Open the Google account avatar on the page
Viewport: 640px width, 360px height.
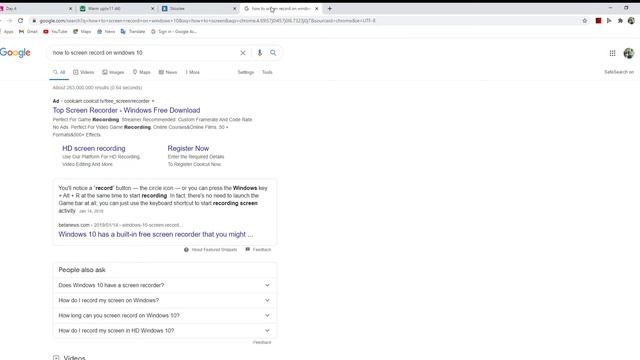tap(629, 53)
